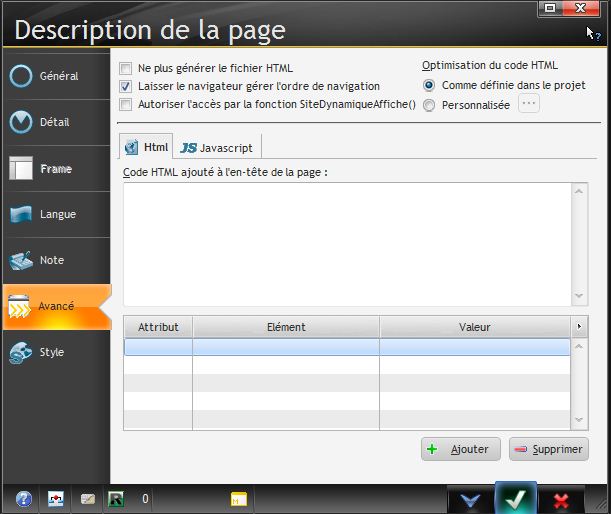Click the red-dot diagram icon in bottom bar
The width and height of the screenshot is (611, 514).
tap(56, 499)
